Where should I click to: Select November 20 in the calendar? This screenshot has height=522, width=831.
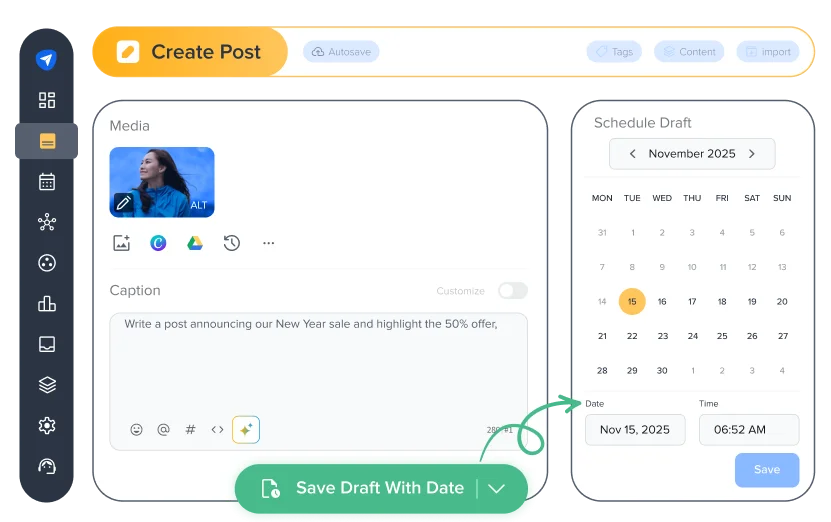(782, 301)
